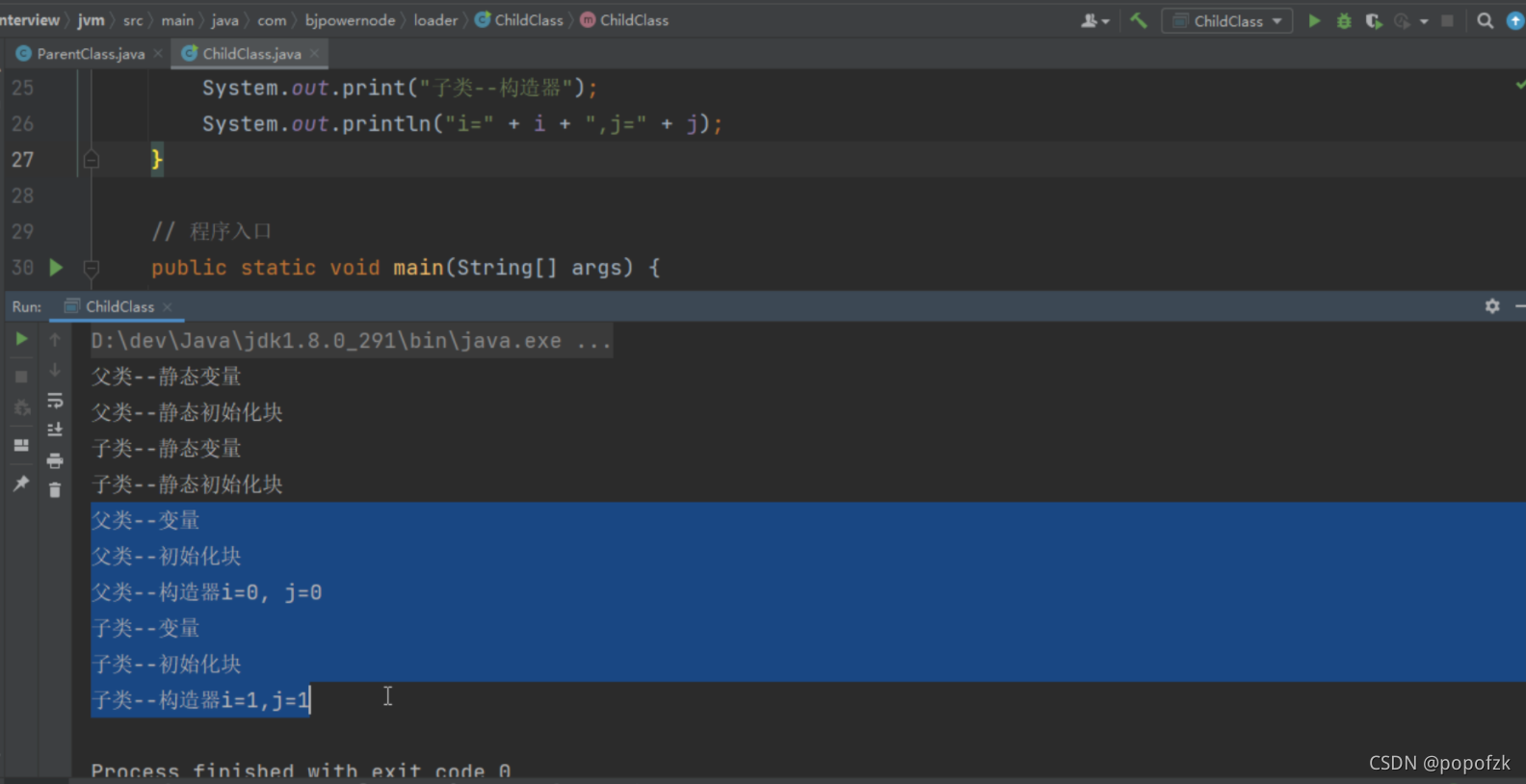Debug ChildClass with the bug icon

coord(1344,20)
